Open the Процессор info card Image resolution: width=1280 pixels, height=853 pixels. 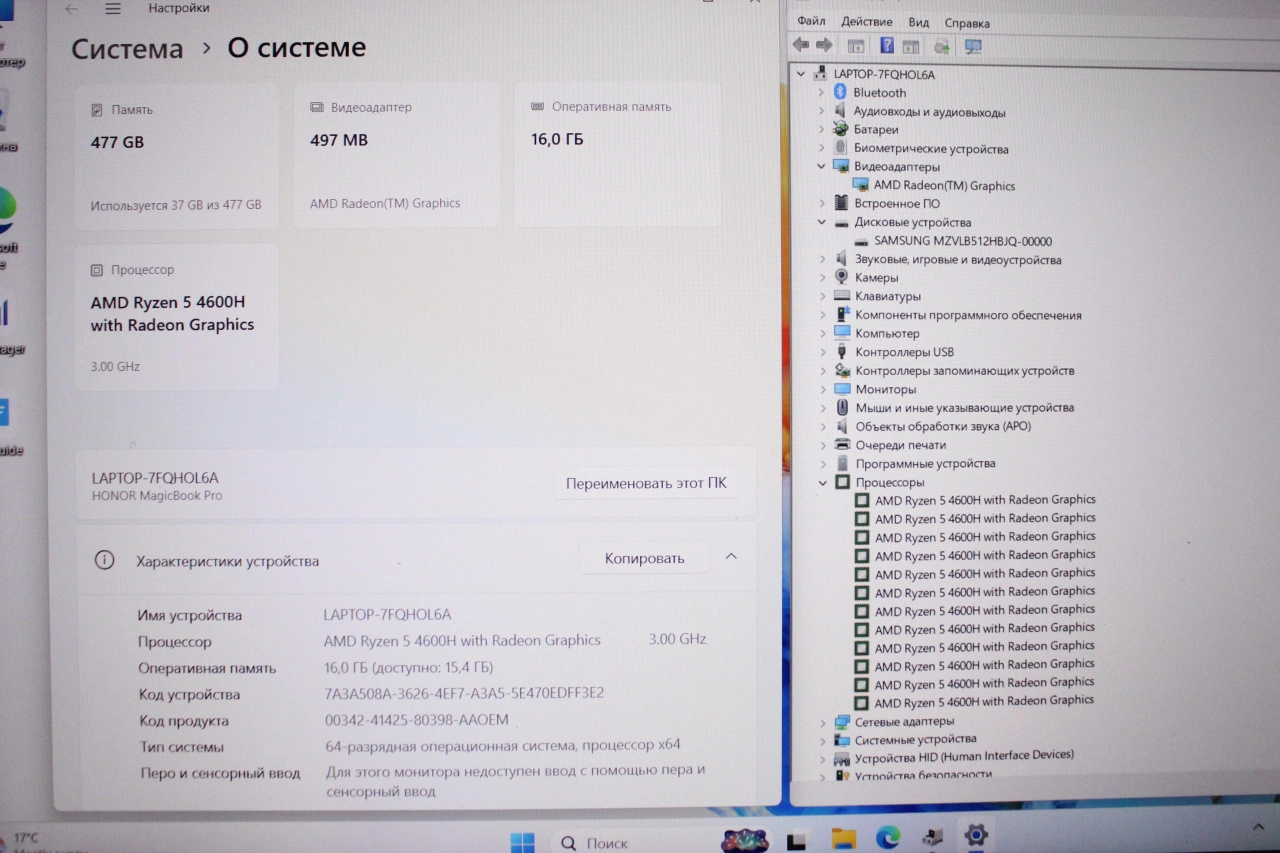pos(177,317)
